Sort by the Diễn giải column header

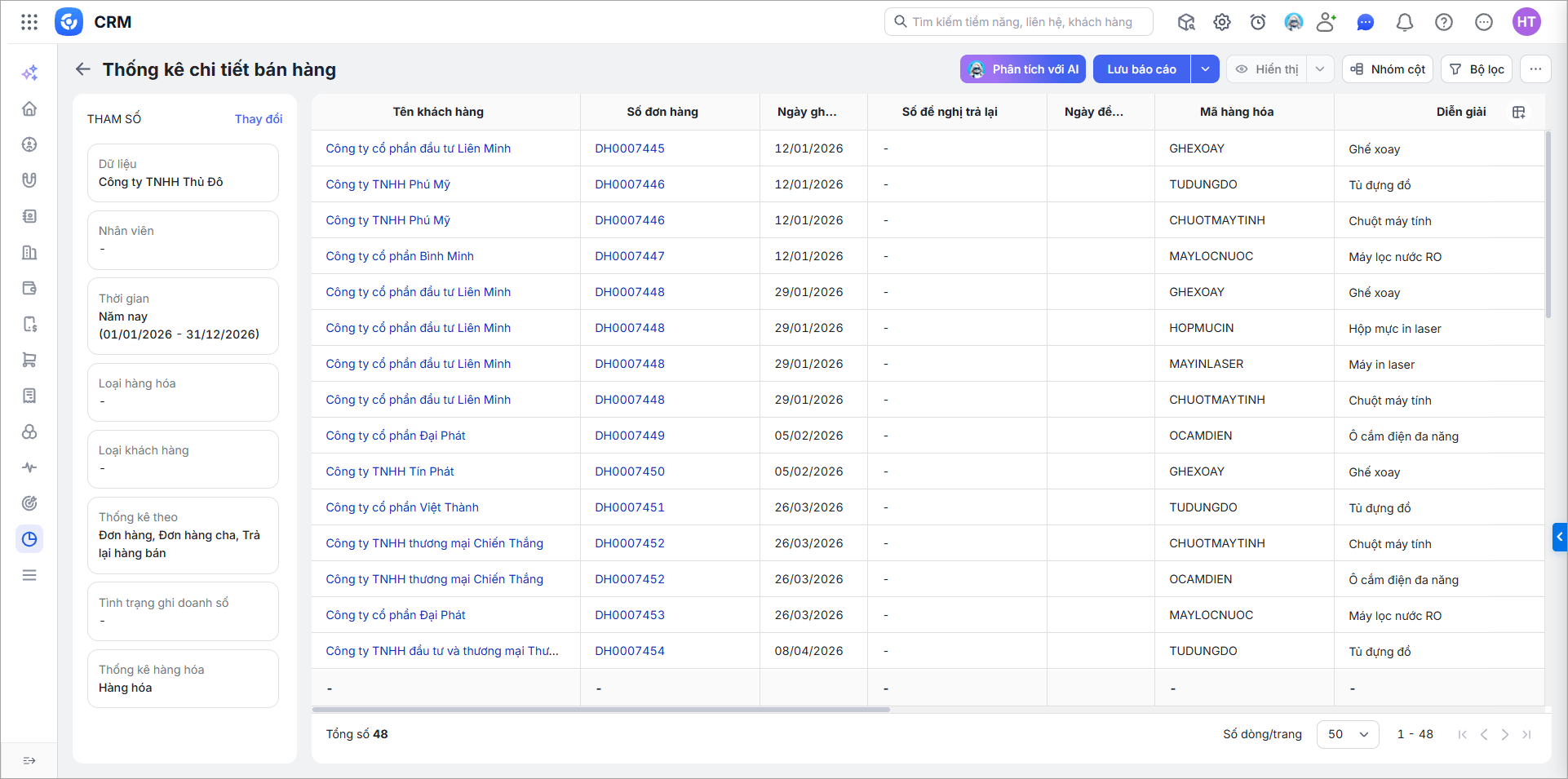pyautogui.click(x=1461, y=112)
